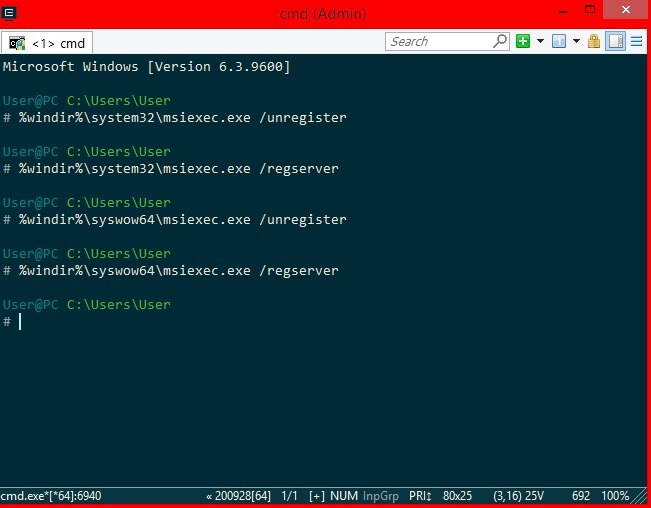Click the InpGrp status entry

[x=381, y=496]
